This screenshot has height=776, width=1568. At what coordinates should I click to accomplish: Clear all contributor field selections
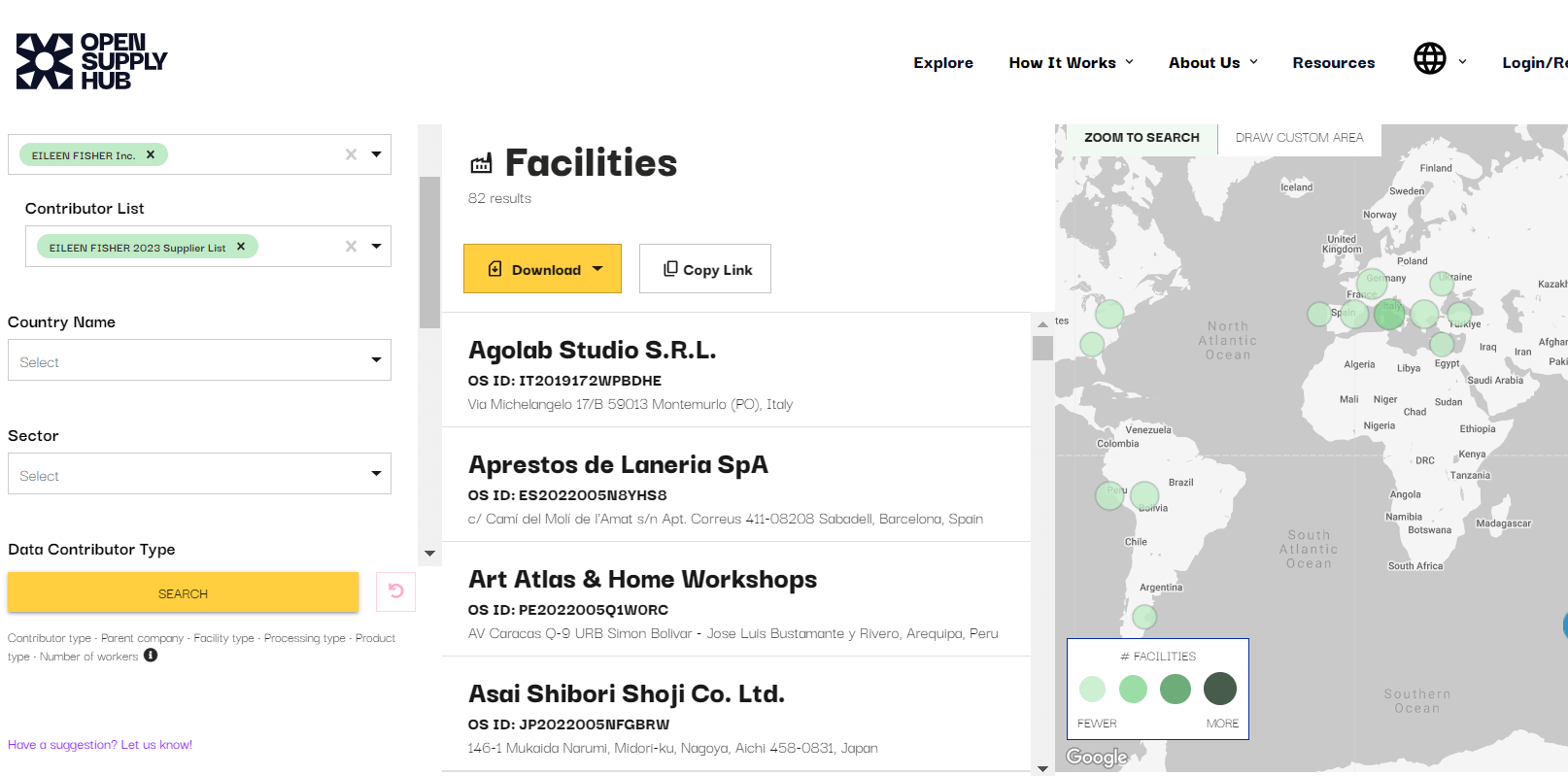pyautogui.click(x=351, y=154)
